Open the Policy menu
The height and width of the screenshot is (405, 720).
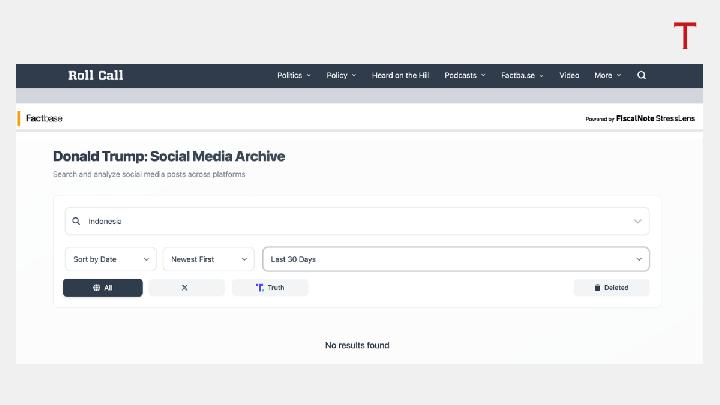tap(340, 75)
